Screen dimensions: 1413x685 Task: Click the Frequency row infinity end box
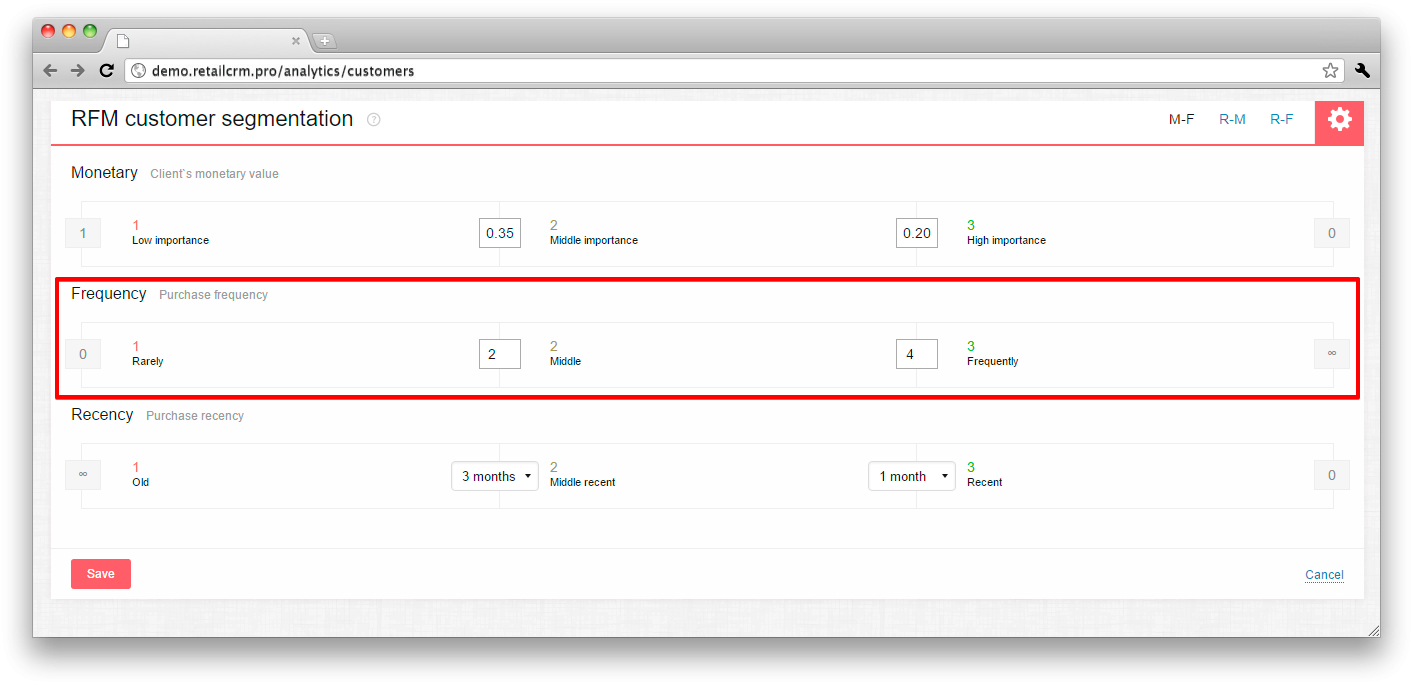(1332, 354)
